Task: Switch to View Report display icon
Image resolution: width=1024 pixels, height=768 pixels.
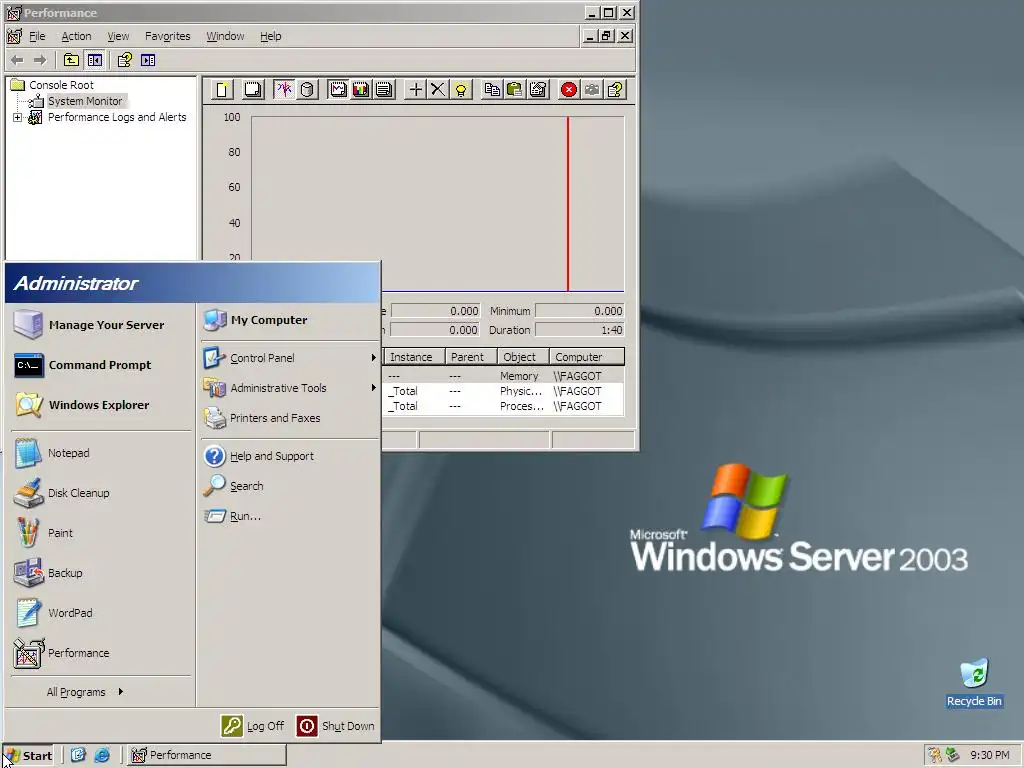Action: pyautogui.click(x=384, y=89)
